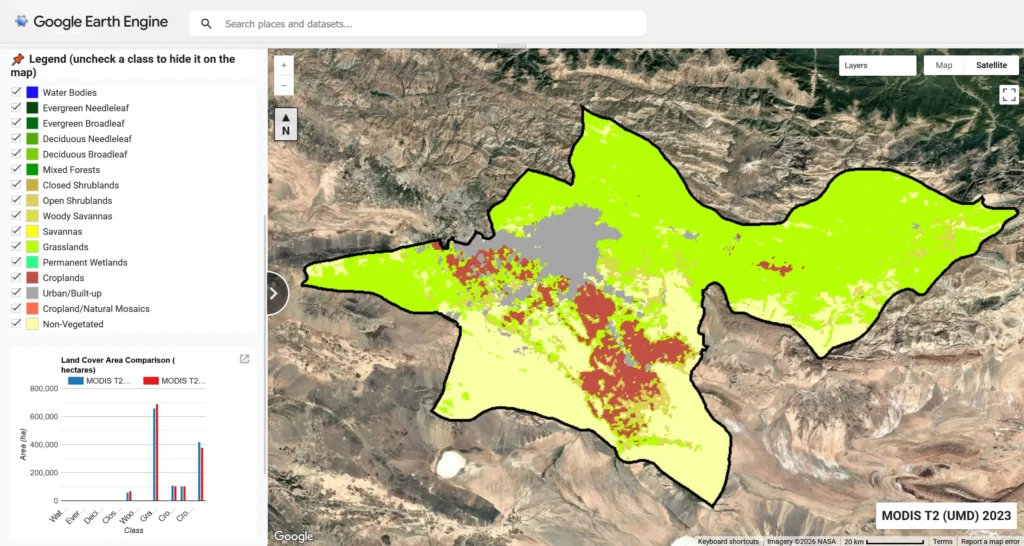Screen dimensions: 1024x546
Task: Click the tall Grasslands bar in chart
Action: point(155,453)
